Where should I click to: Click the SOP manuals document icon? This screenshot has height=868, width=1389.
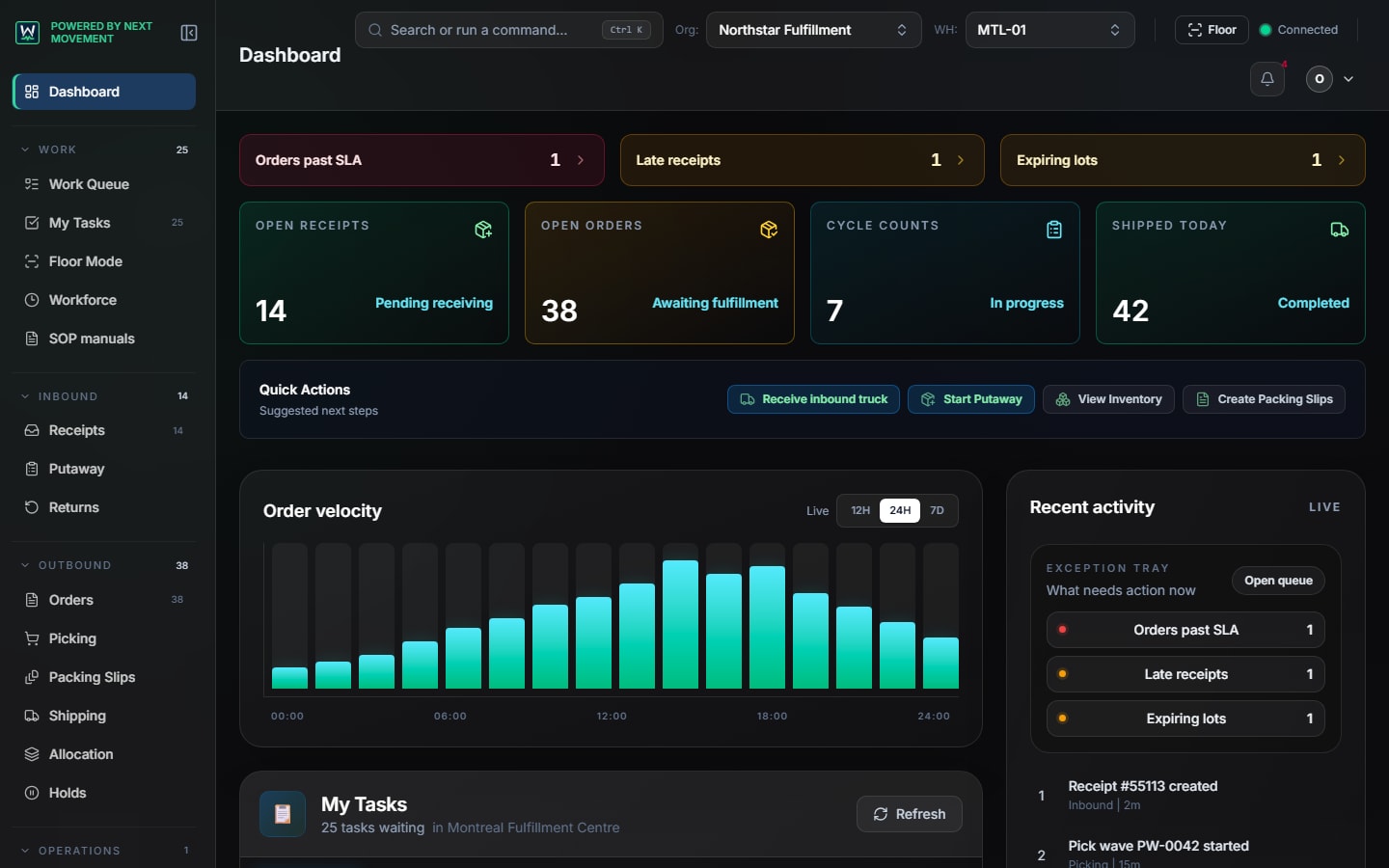tap(32, 339)
